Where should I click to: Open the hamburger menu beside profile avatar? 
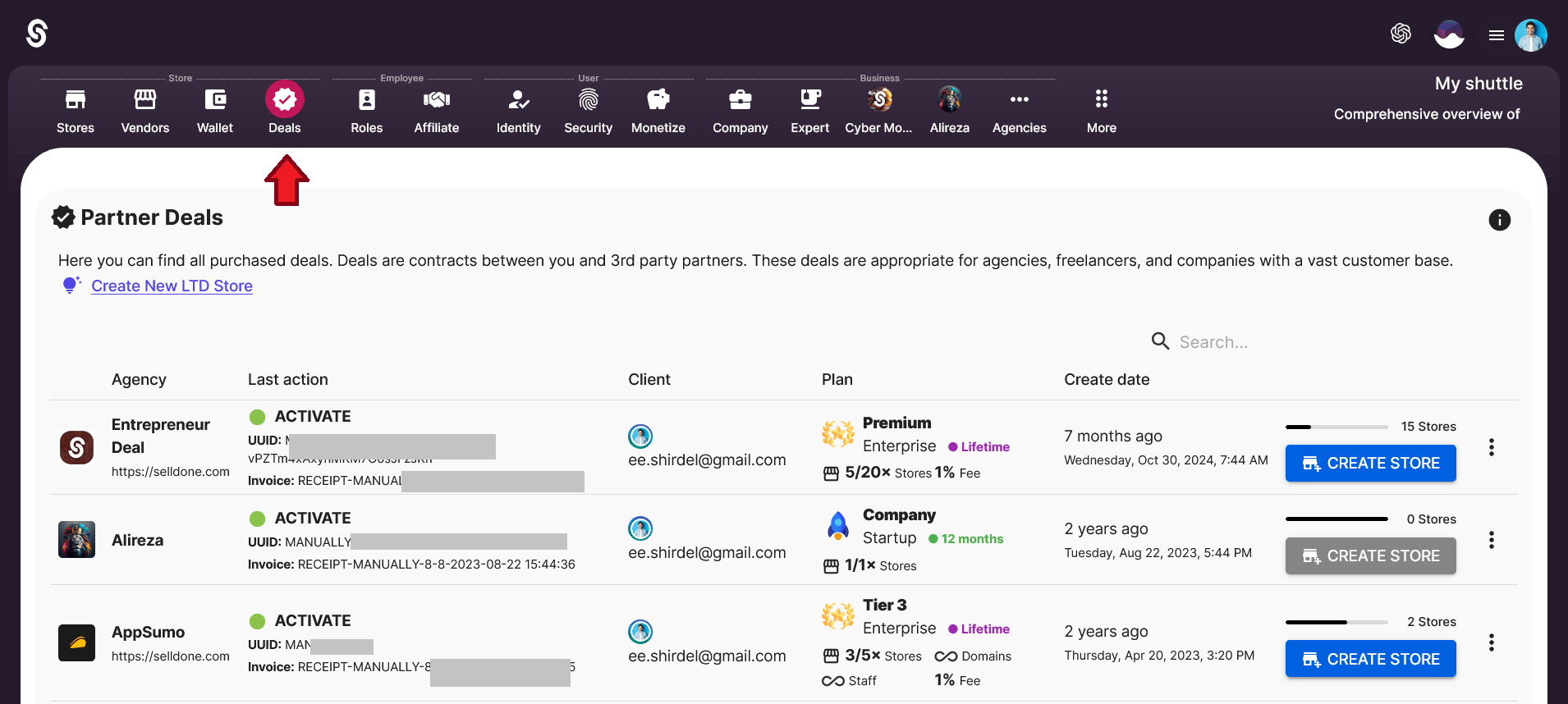click(1497, 35)
